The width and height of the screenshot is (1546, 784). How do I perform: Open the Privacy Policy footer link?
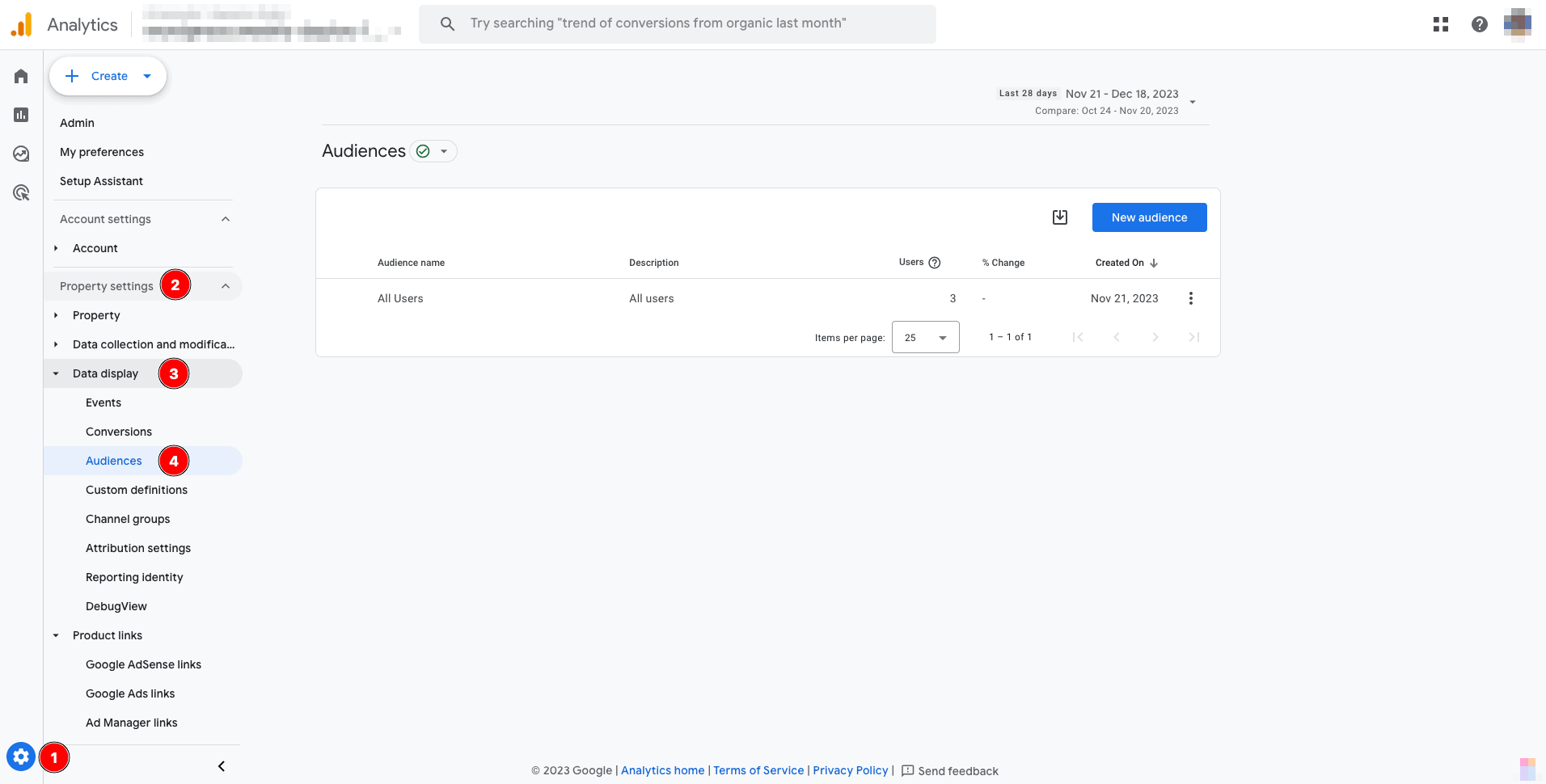click(850, 770)
